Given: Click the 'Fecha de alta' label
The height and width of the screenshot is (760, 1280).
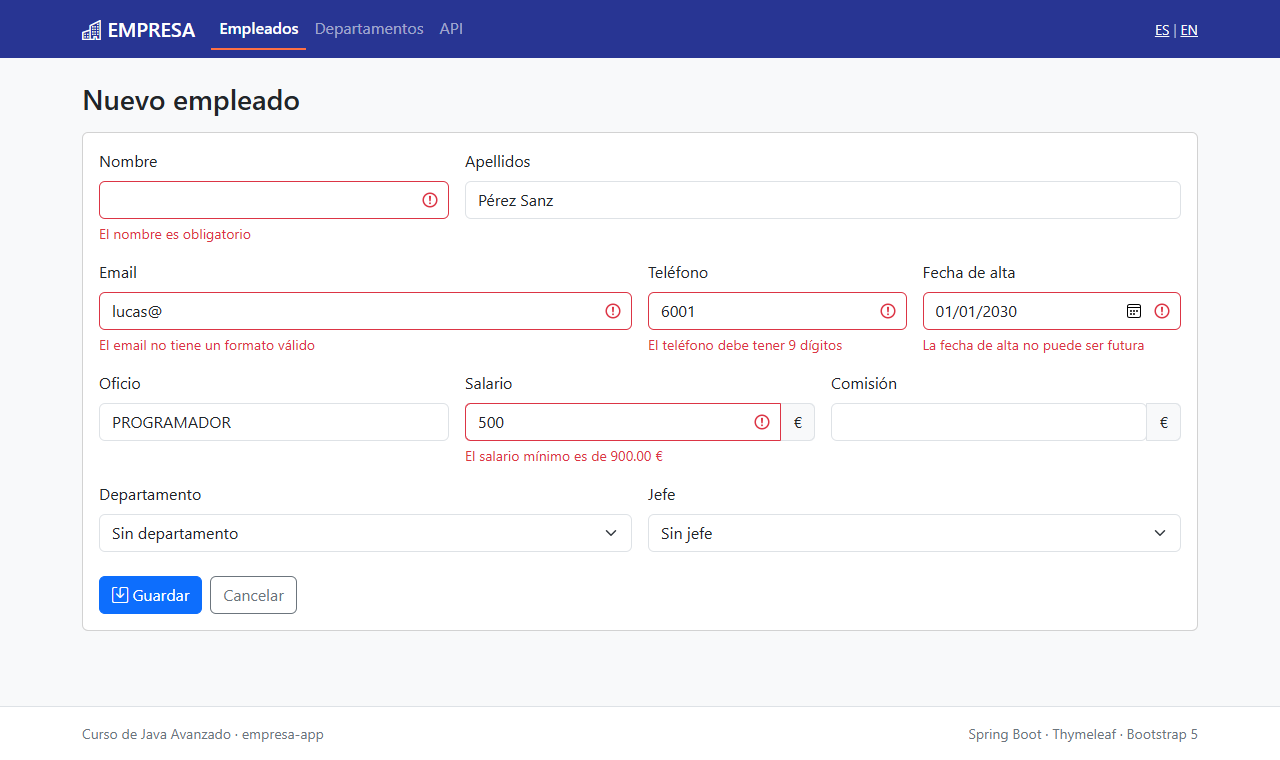Looking at the screenshot, I should (x=969, y=272).
